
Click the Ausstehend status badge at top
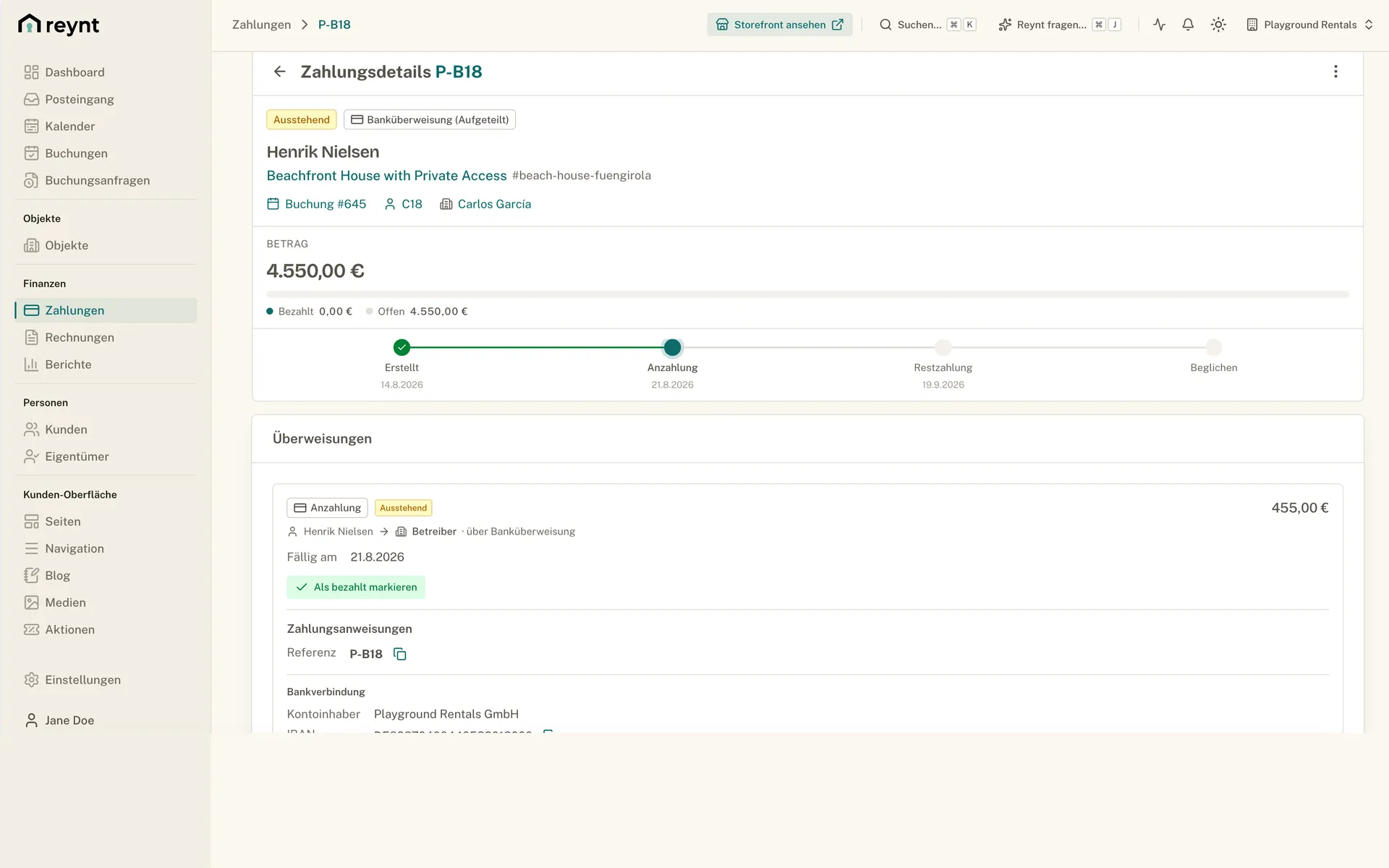pos(302,119)
